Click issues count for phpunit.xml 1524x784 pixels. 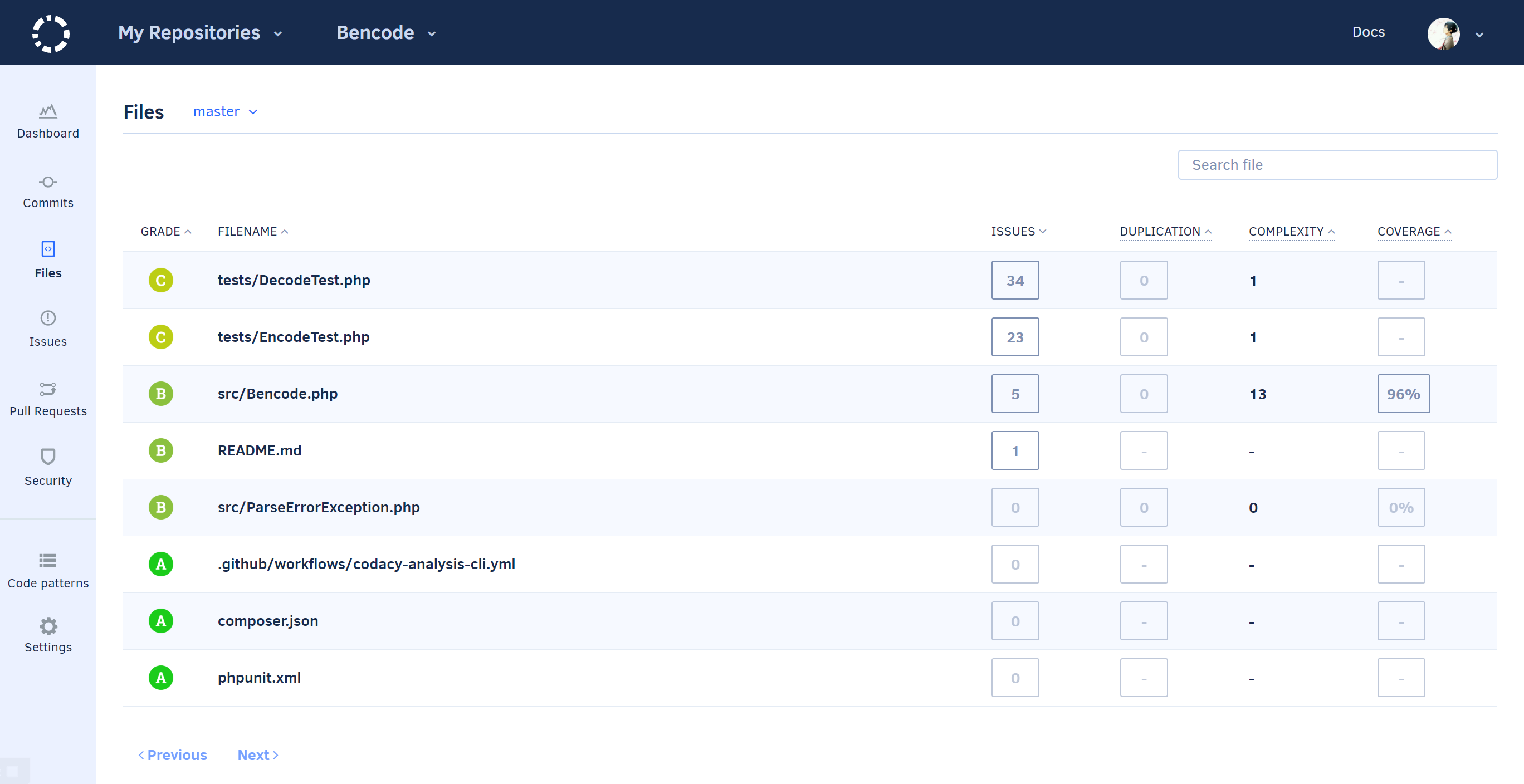point(1015,678)
